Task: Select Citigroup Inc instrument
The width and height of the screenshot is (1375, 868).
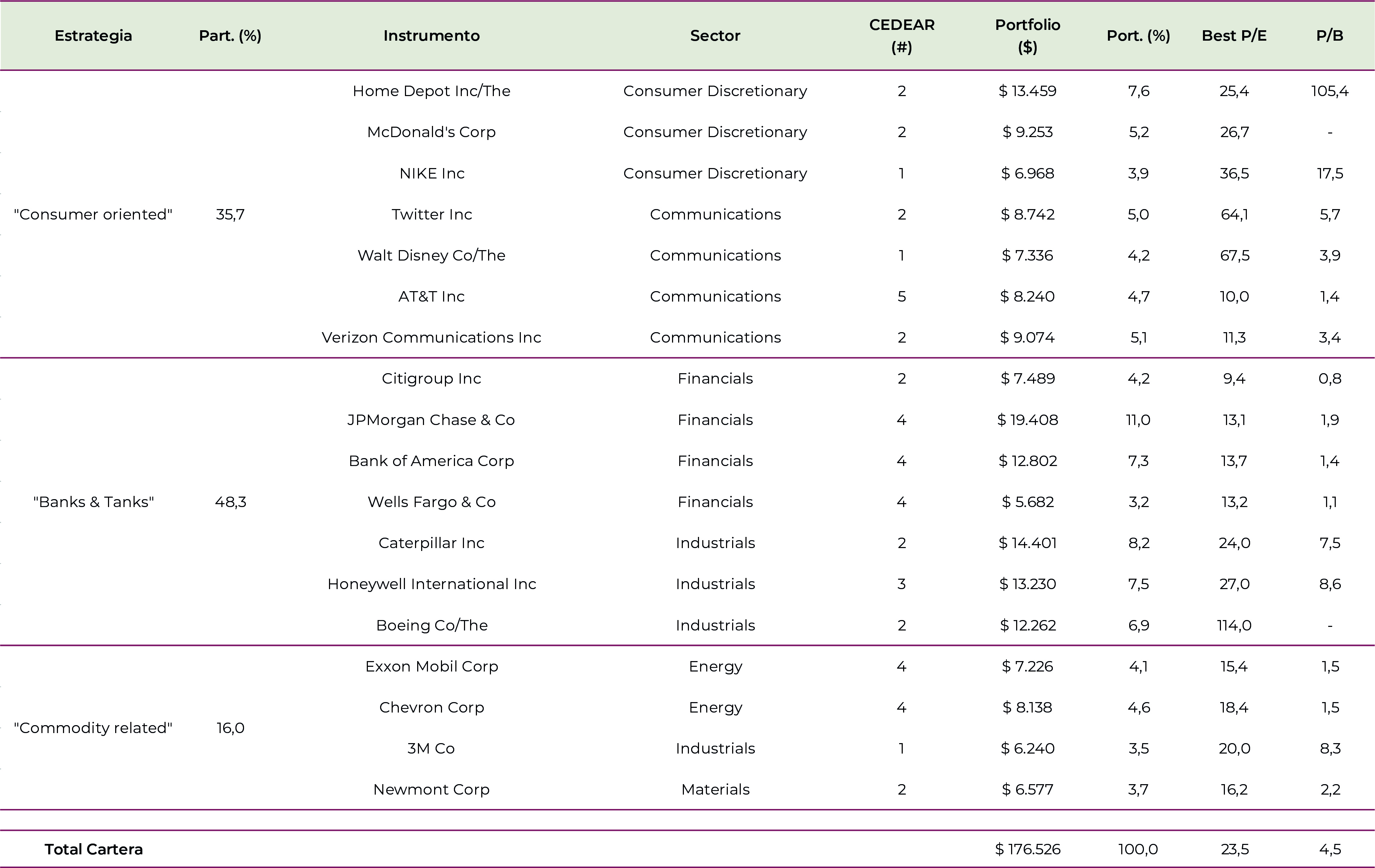Action: coord(431,379)
